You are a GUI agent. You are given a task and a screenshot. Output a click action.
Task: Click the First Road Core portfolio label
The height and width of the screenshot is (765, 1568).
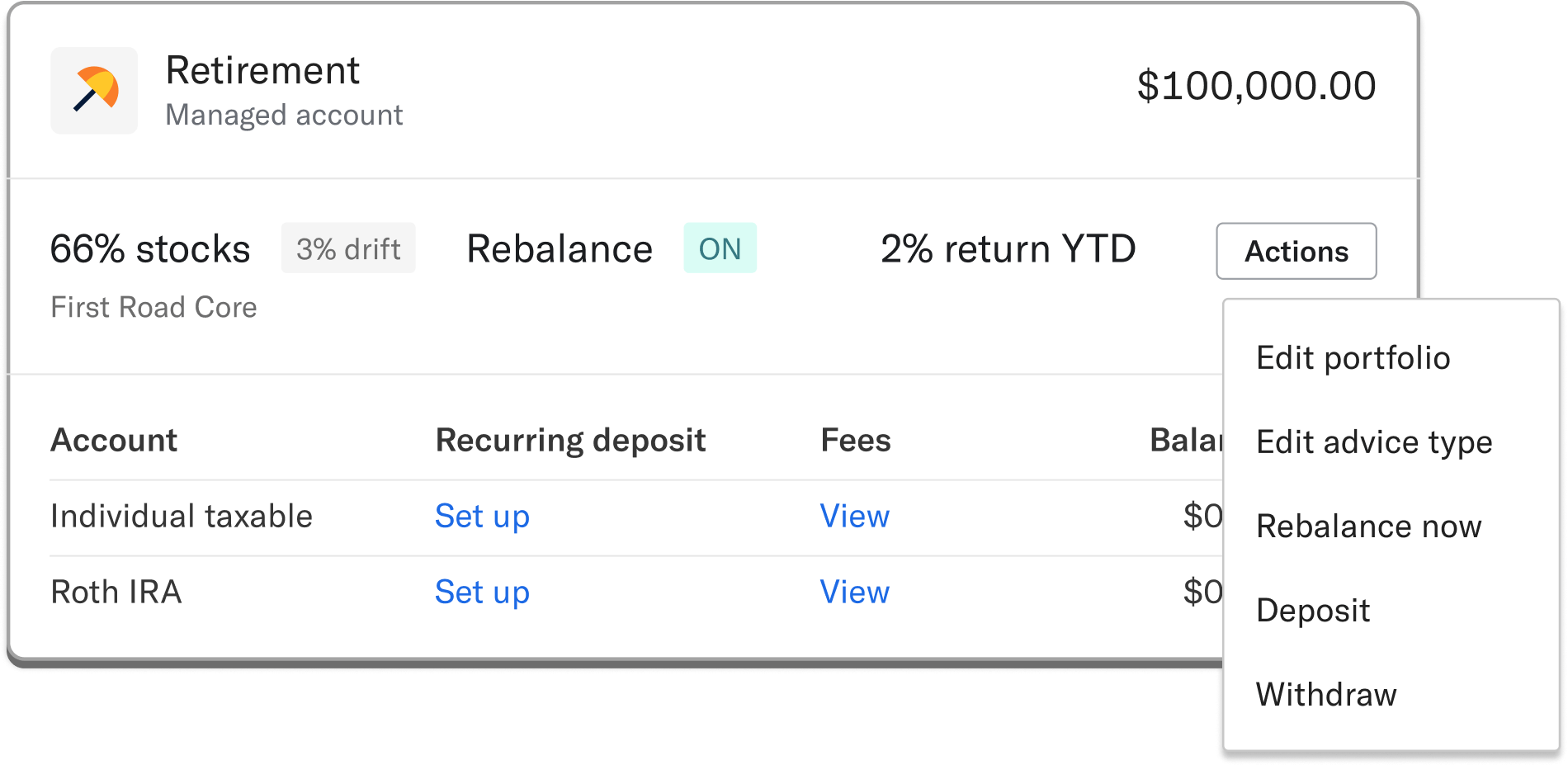[153, 307]
